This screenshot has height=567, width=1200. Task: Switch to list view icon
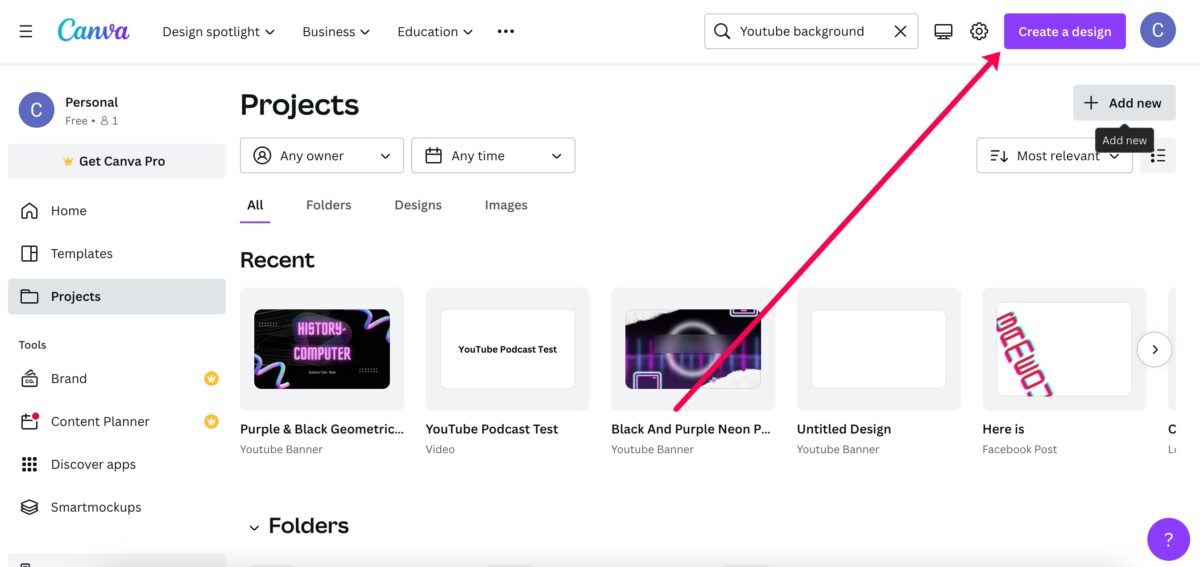pyautogui.click(x=1158, y=156)
